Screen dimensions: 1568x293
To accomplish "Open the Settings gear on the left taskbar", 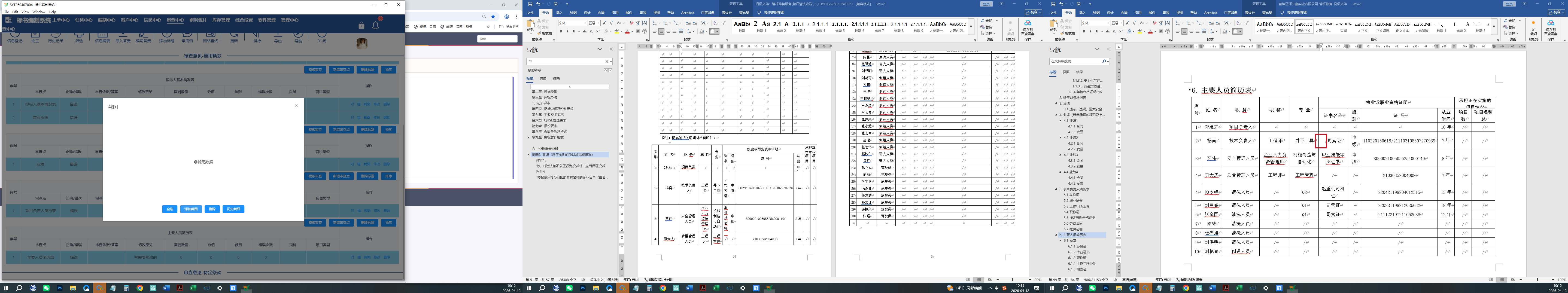I will 220,288.
